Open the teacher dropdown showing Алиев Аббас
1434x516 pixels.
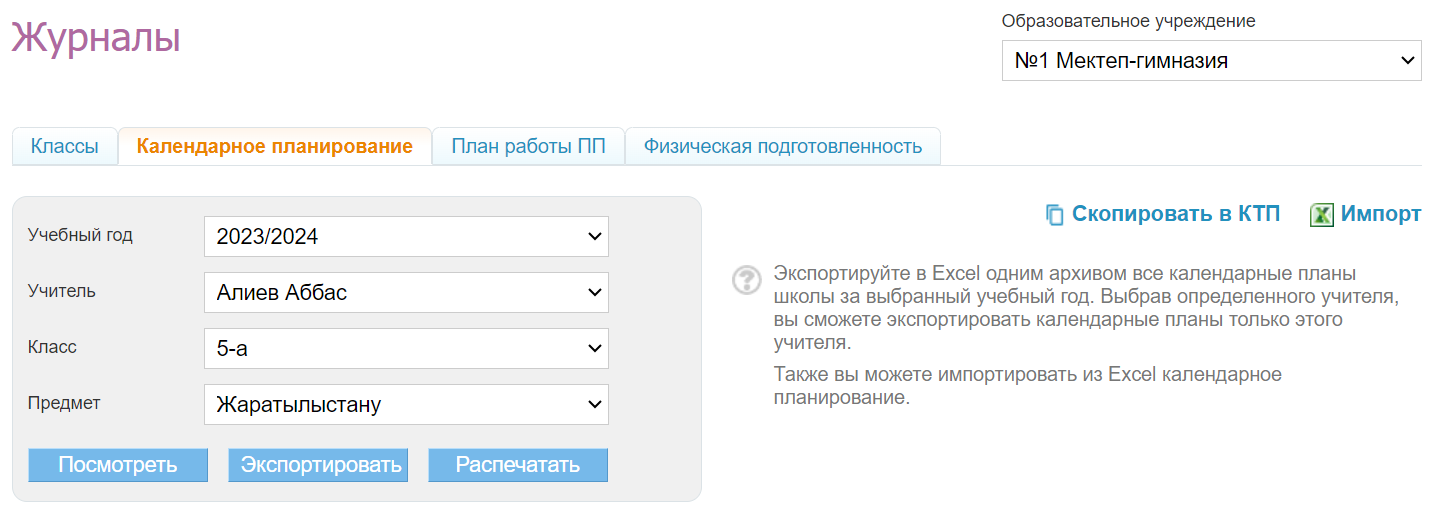(x=406, y=293)
